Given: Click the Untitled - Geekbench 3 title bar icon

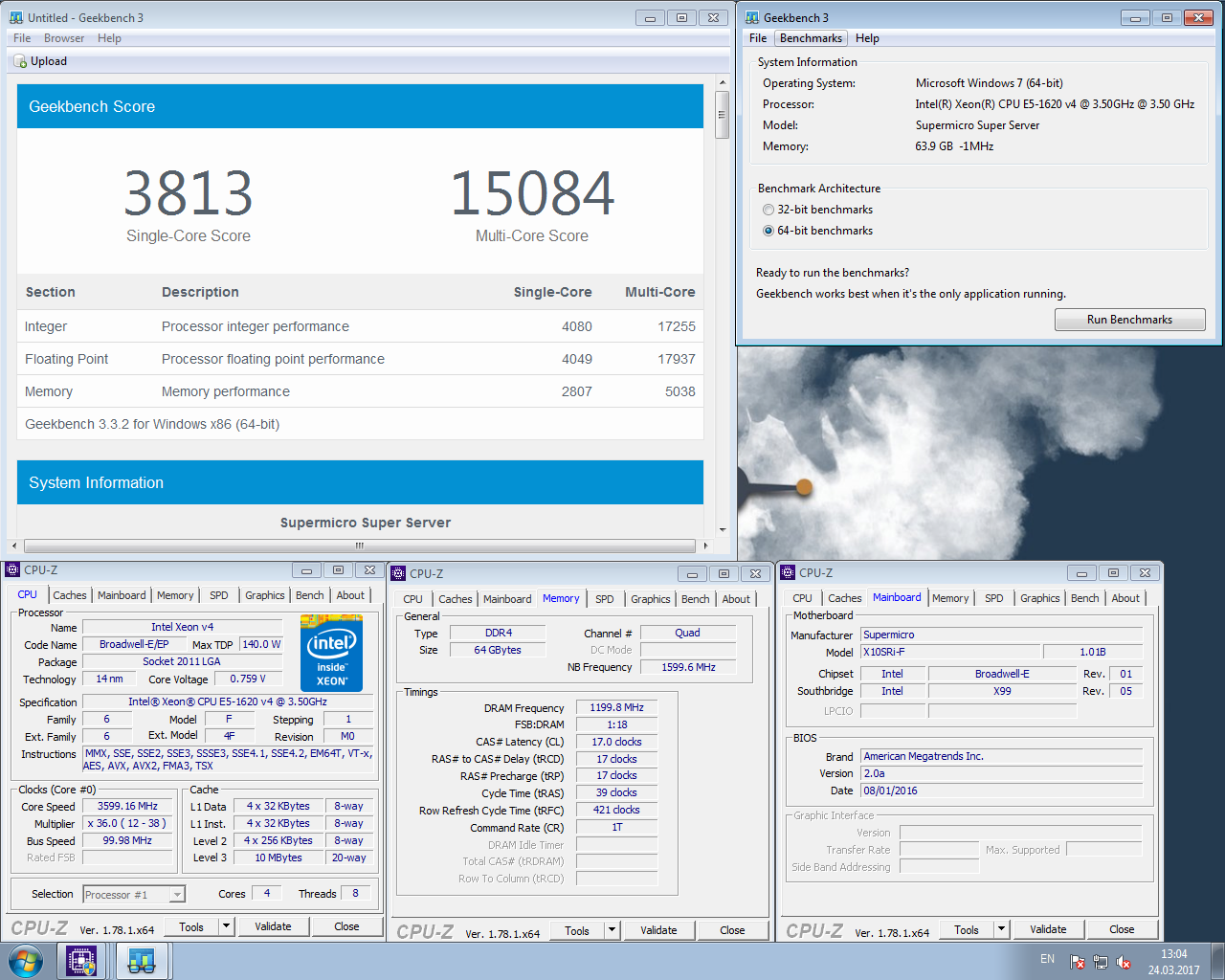Looking at the screenshot, I should tap(16, 17).
